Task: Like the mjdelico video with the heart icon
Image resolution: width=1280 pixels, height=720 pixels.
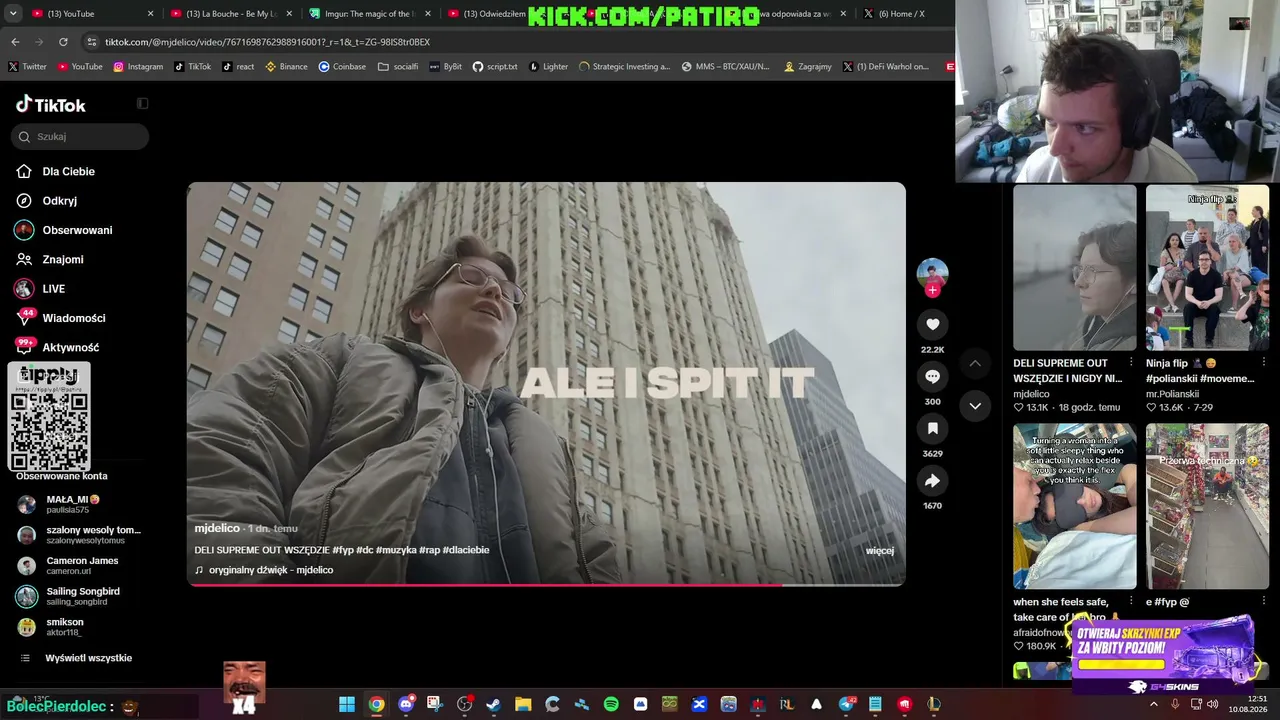Action: (x=932, y=324)
